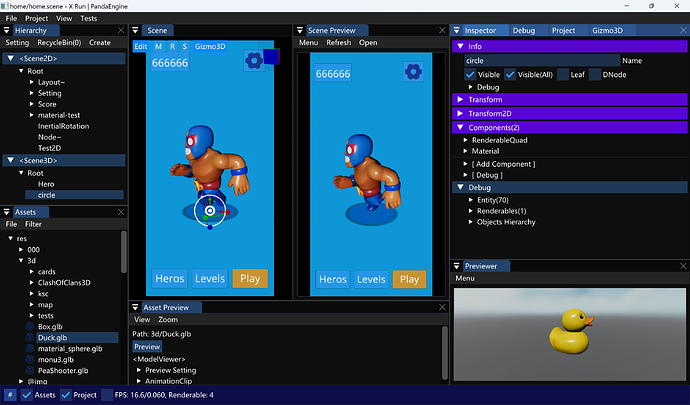The image size is (690, 405).
Task: Click the Heros button in Scene Preview
Action: [x=333, y=279]
